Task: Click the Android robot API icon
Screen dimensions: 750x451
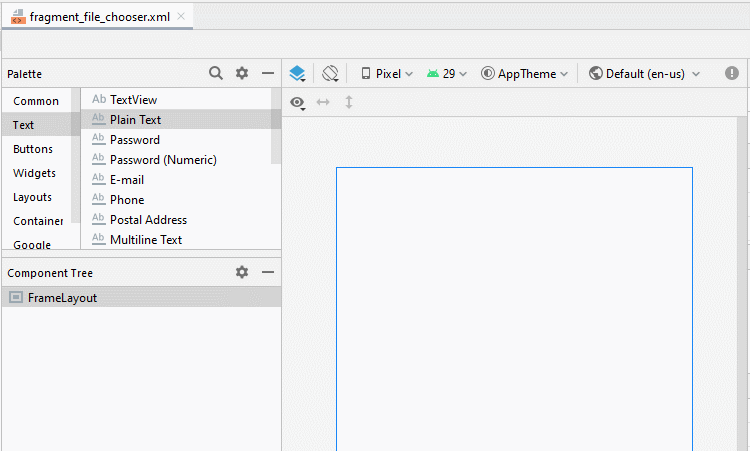Action: tap(433, 73)
